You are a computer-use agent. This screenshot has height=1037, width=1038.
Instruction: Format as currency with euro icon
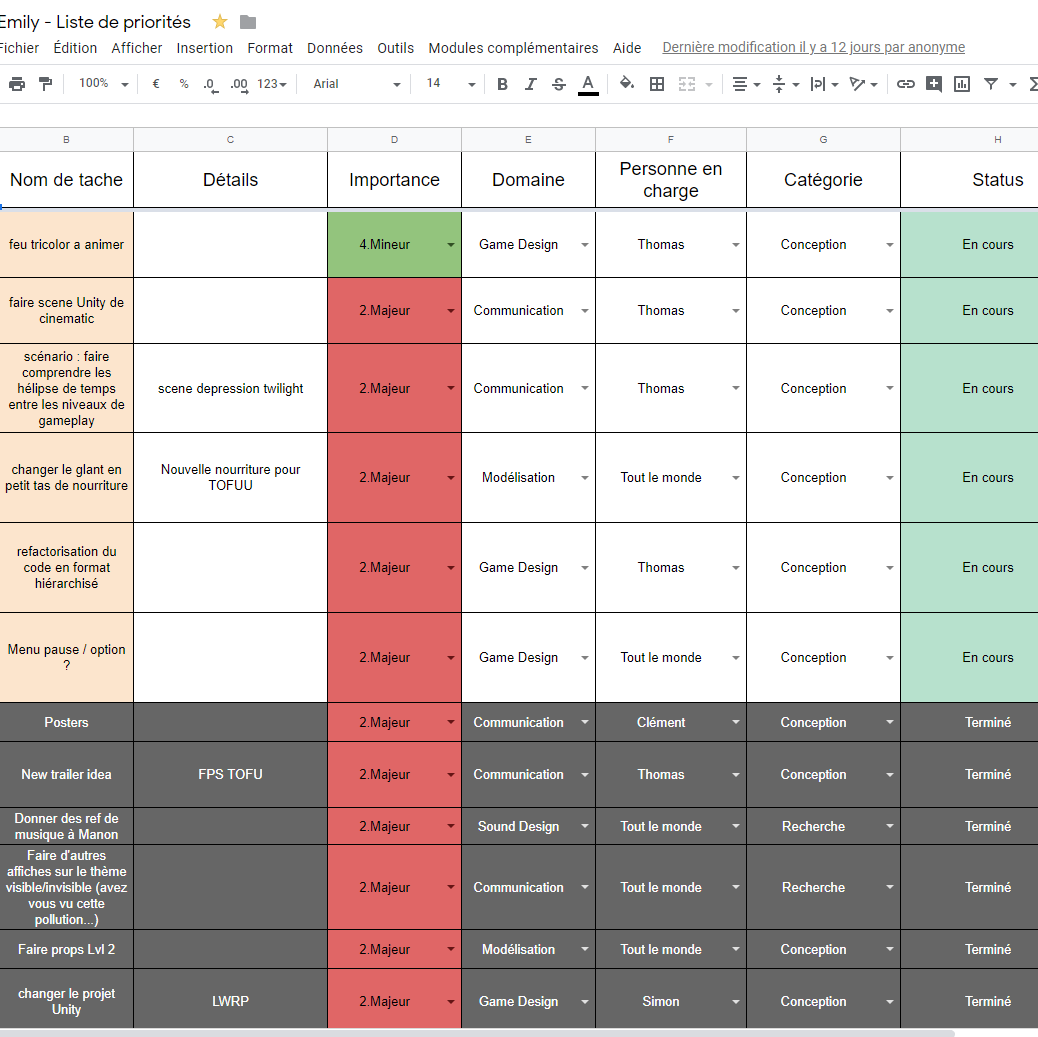click(156, 84)
